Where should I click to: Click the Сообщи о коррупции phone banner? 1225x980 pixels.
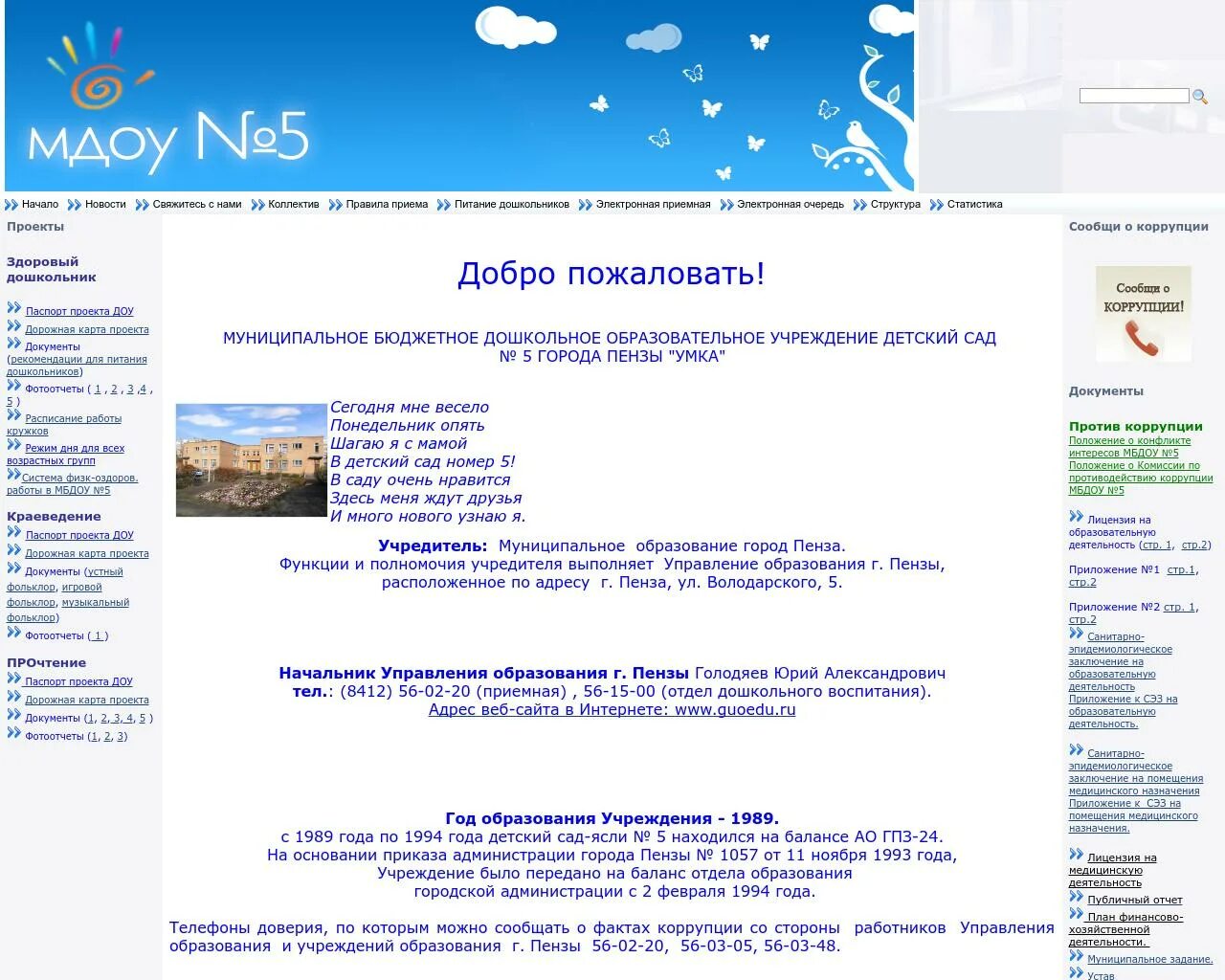pyautogui.click(x=1144, y=314)
